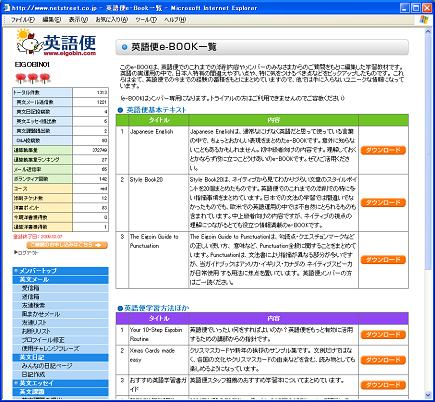Viewport: 435px width, 402px height.
Task: Open プロフィール修正 in the sidebar
Action: tap(43, 340)
